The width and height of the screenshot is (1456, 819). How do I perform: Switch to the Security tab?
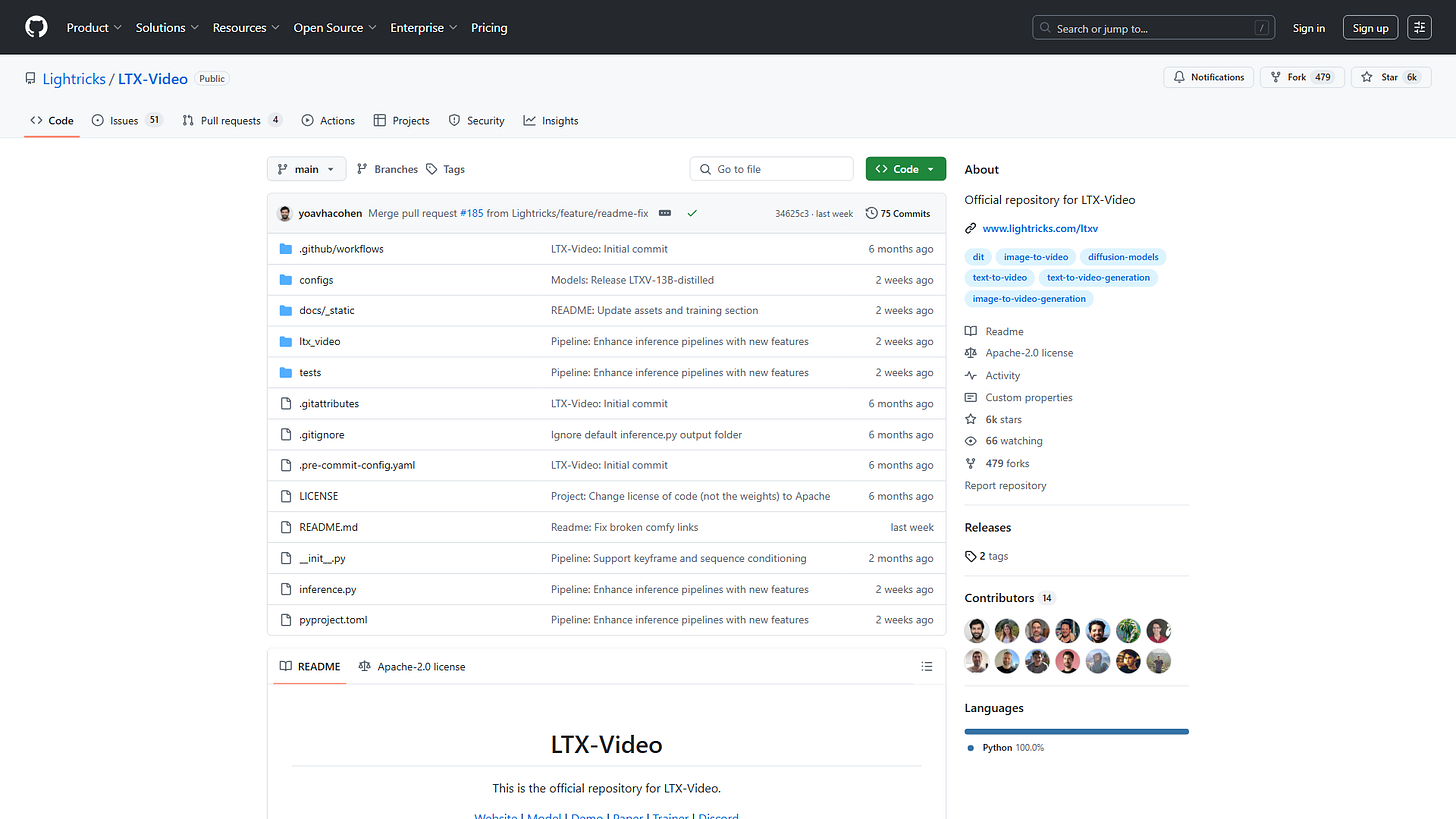[x=476, y=121]
